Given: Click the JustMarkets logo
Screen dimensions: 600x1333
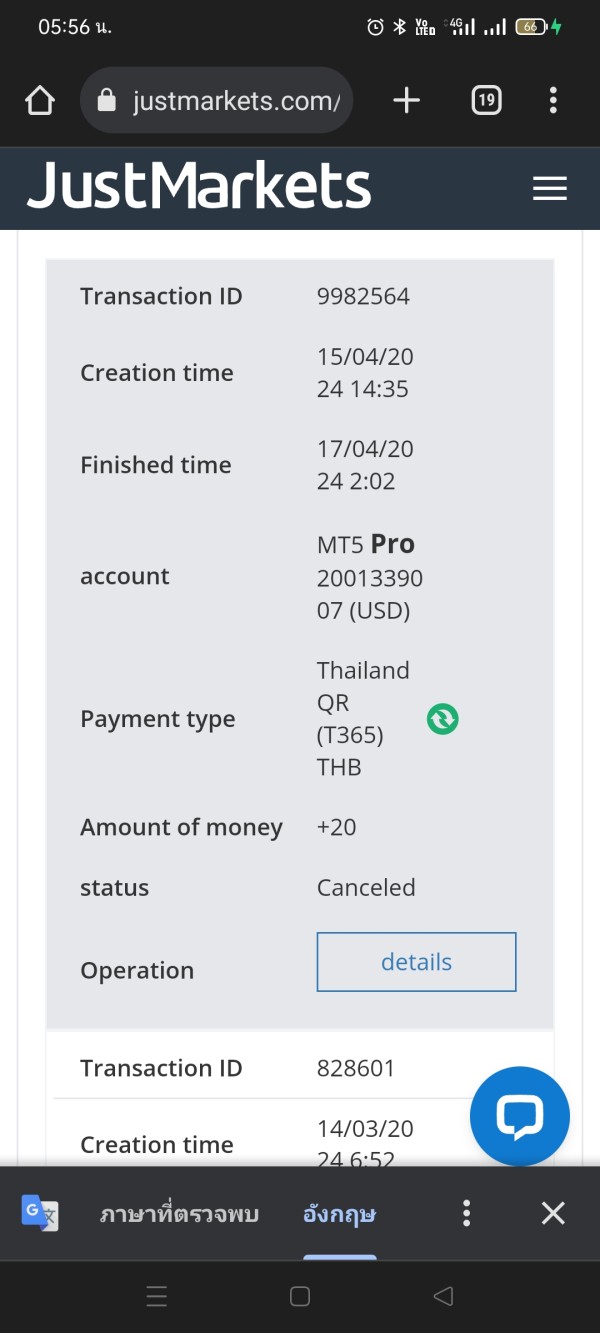Looking at the screenshot, I should tap(199, 188).
